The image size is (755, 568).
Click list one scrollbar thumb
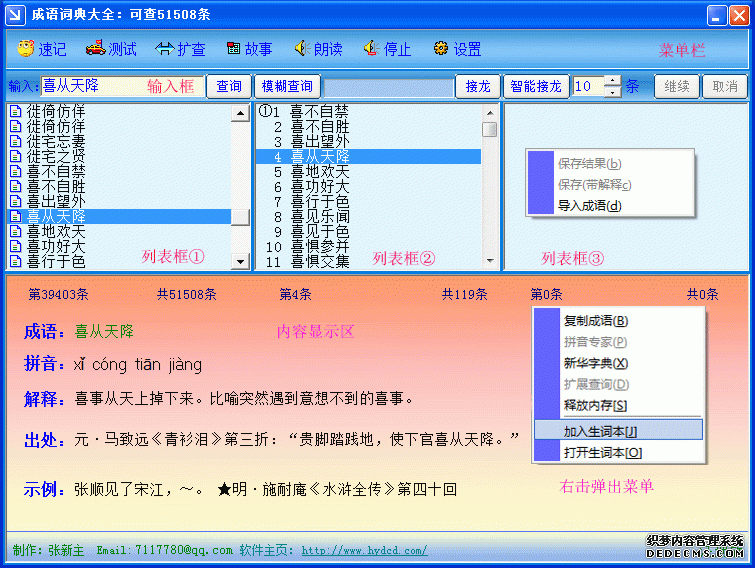click(240, 217)
